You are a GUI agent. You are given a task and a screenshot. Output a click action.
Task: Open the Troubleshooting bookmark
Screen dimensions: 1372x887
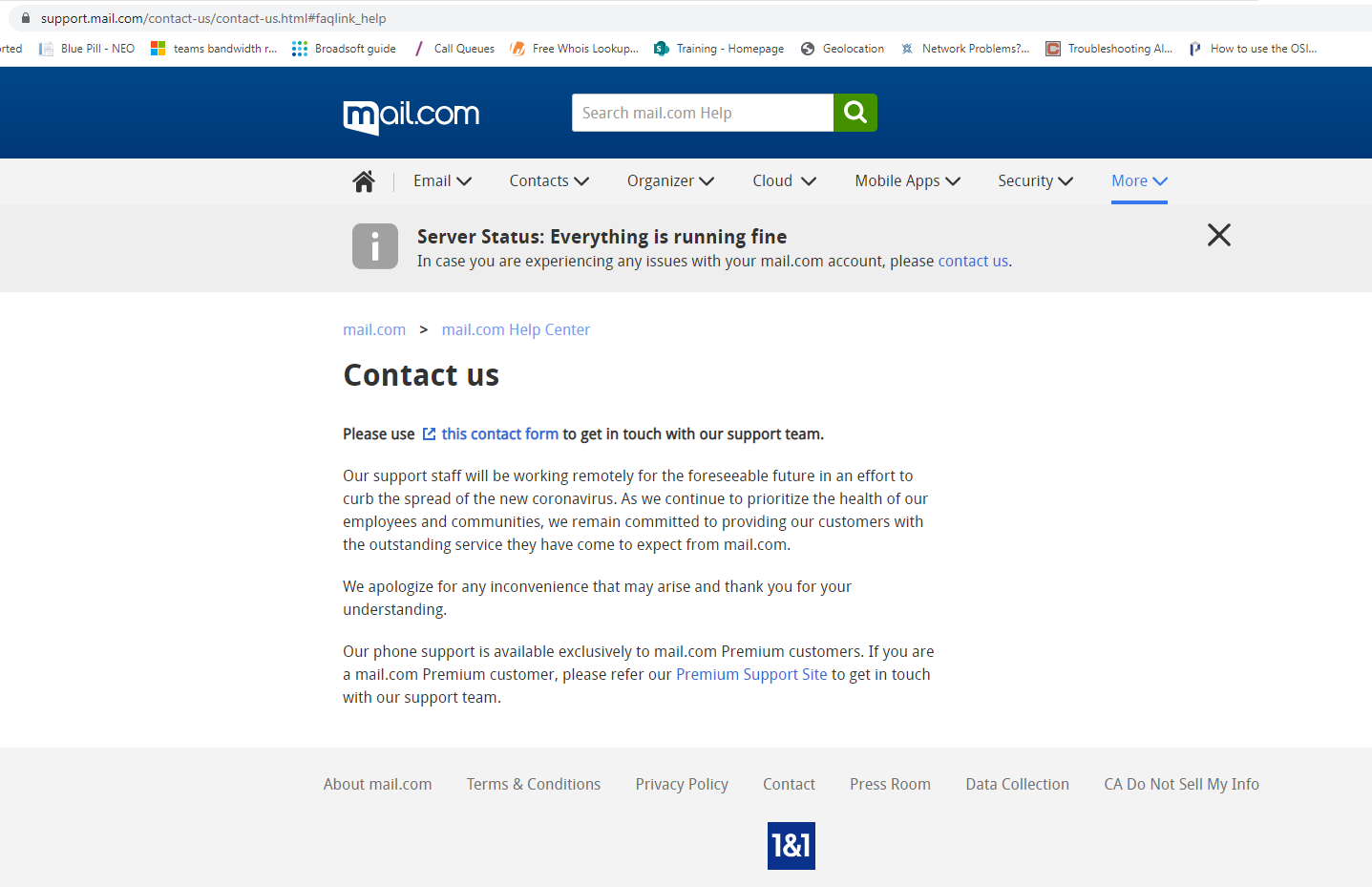point(1109,49)
